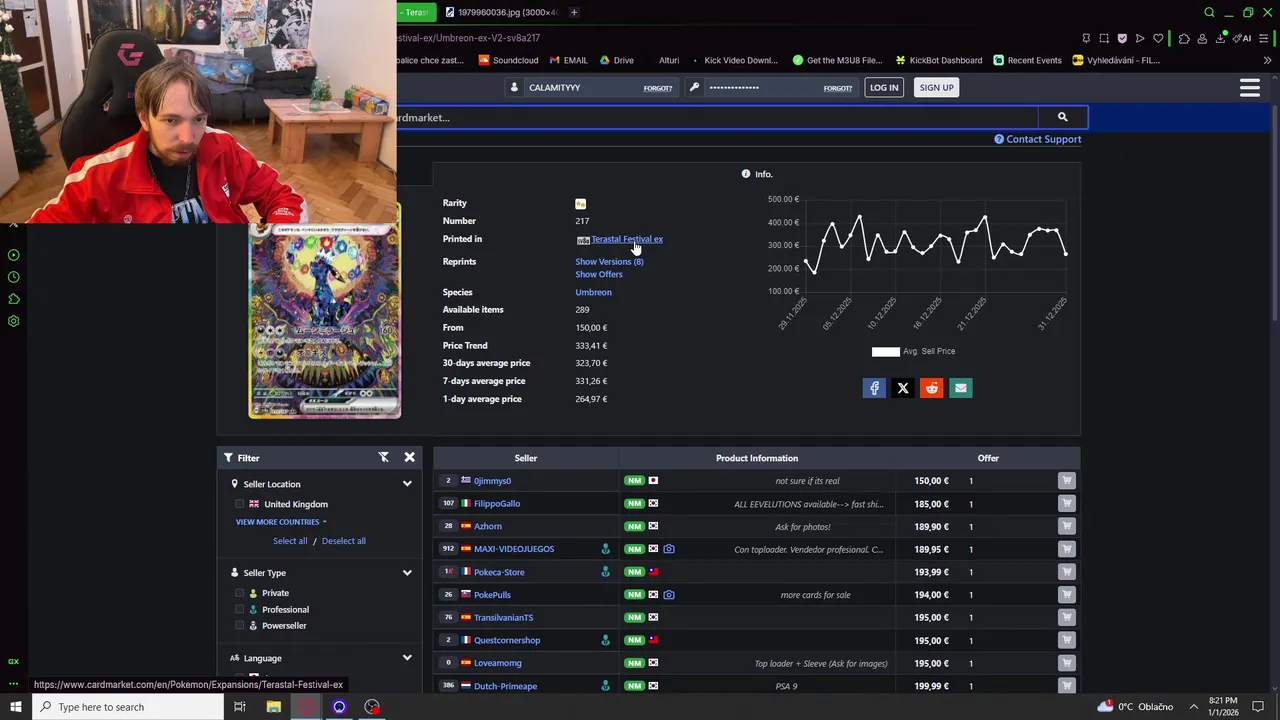
Task: Click the LOG IN button
Action: 884,88
